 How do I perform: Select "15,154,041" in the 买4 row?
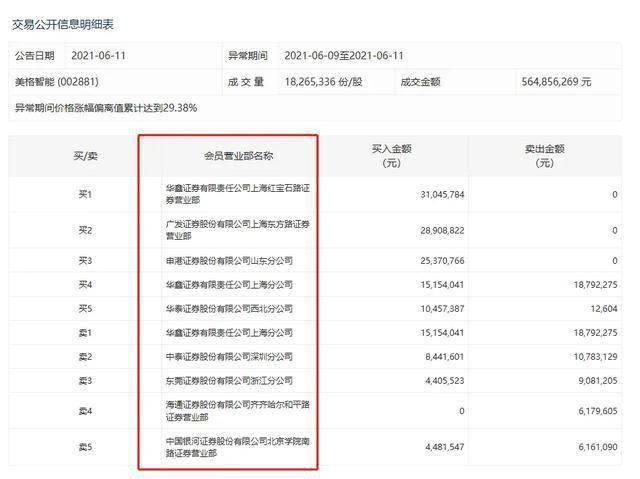(x=442, y=285)
